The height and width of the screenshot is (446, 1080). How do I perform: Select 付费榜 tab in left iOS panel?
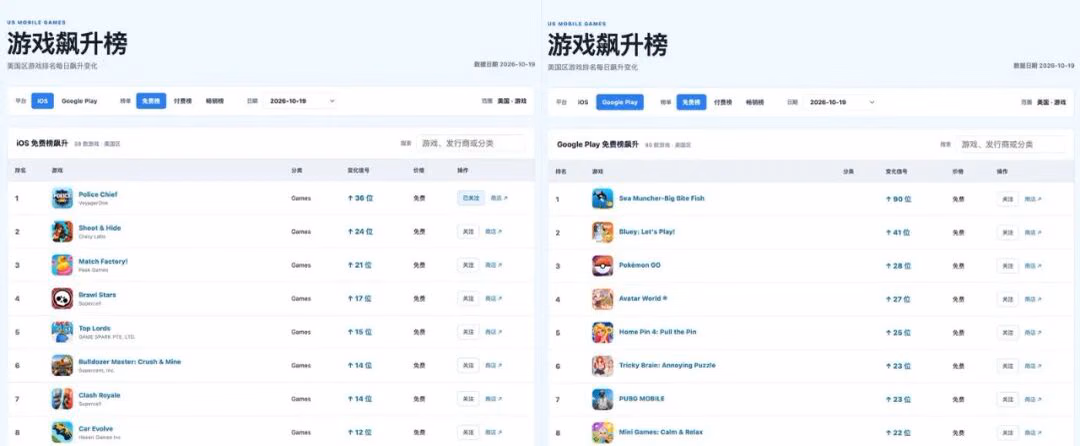click(183, 101)
